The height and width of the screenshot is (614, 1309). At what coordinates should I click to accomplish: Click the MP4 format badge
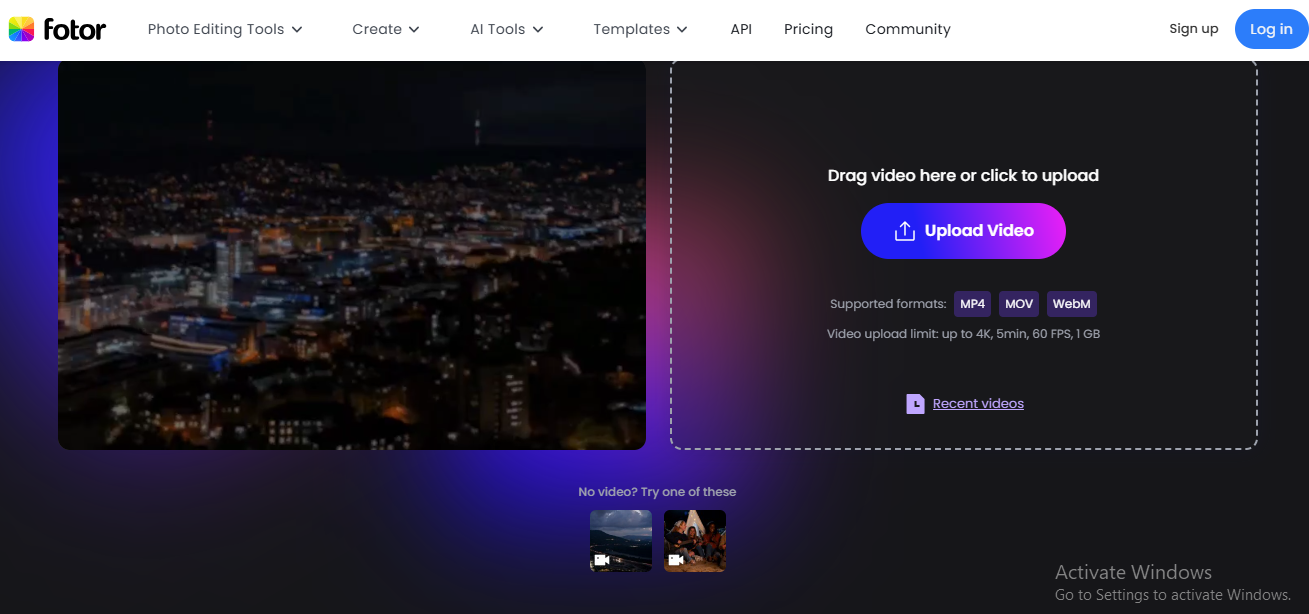pyautogui.click(x=972, y=304)
